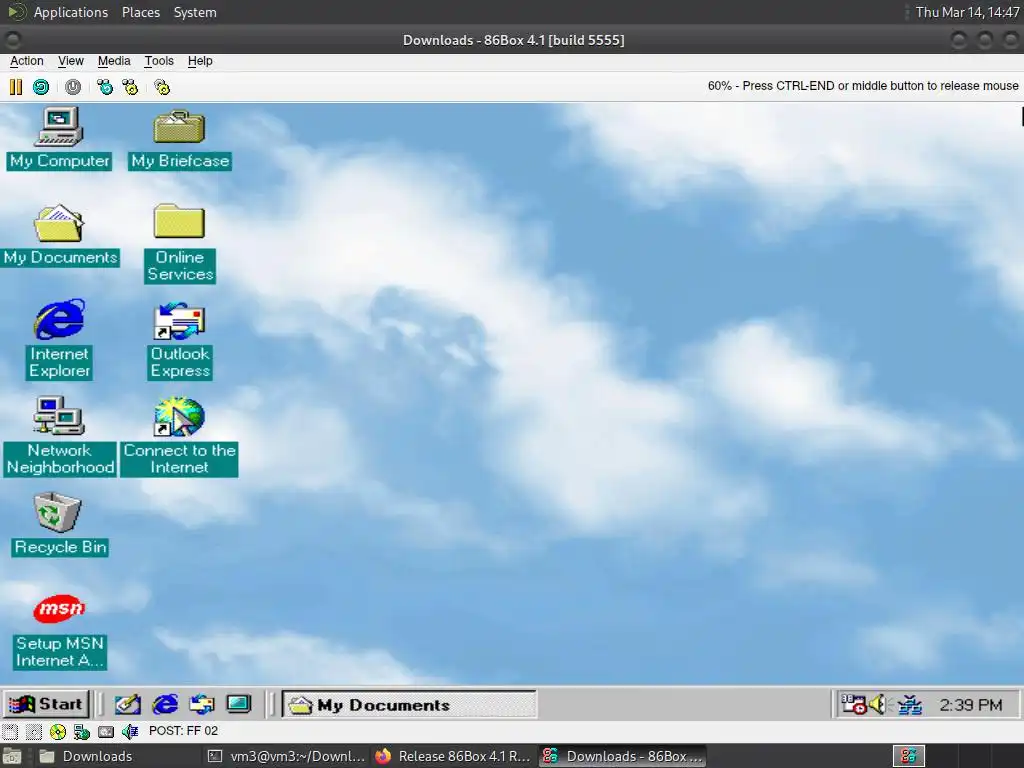Open the 86Box settings toolbar icon
The image size is (1024, 768).
point(162,87)
